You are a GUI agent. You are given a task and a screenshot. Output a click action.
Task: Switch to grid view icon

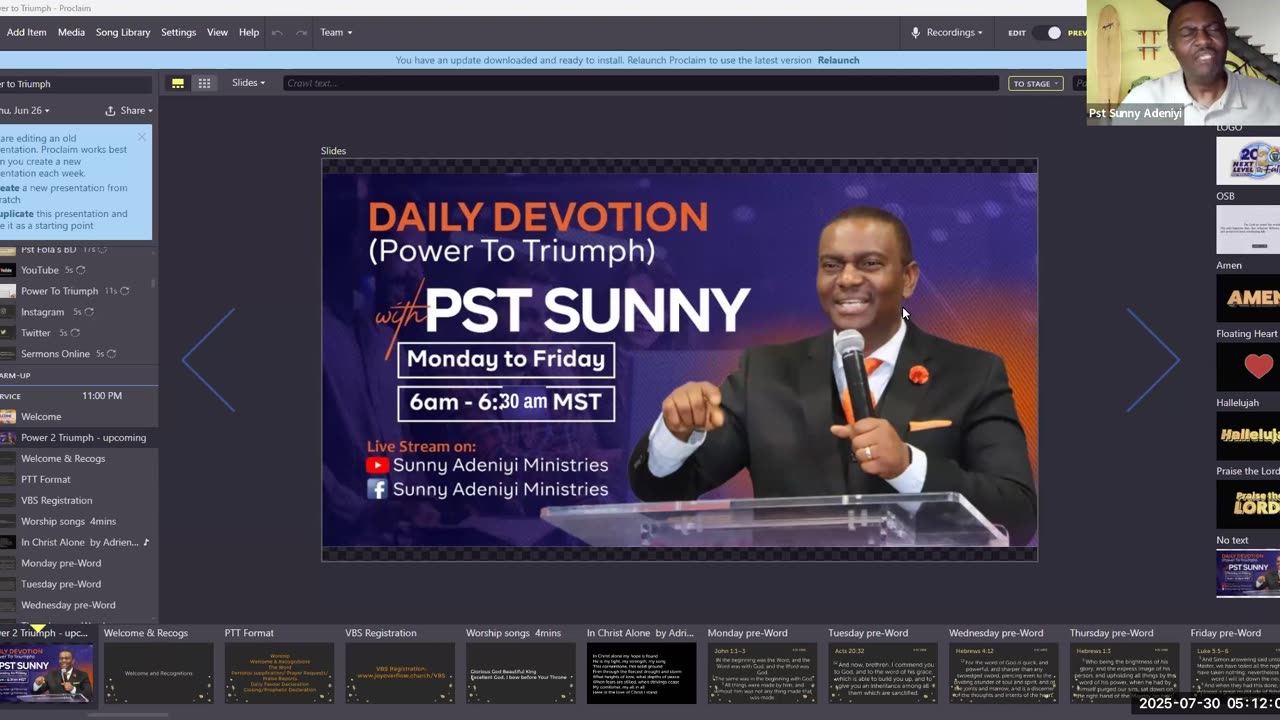204,83
